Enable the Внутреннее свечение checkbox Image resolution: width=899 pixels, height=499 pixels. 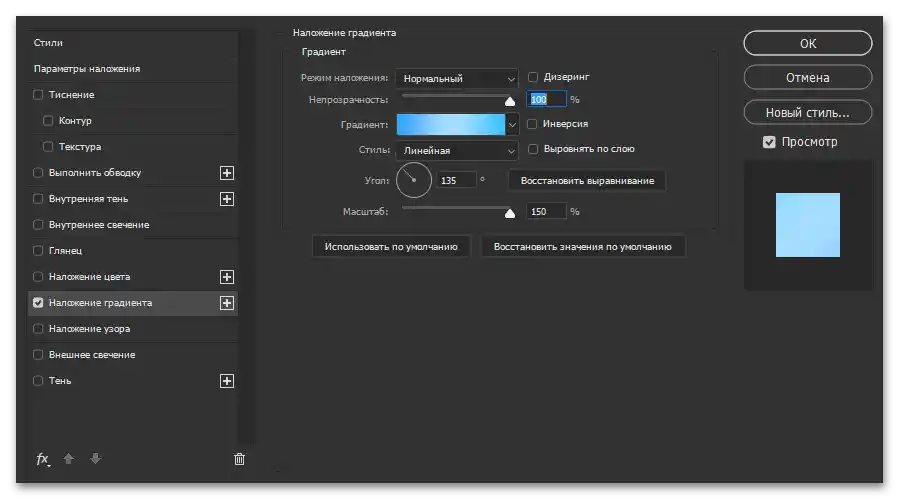(38, 225)
